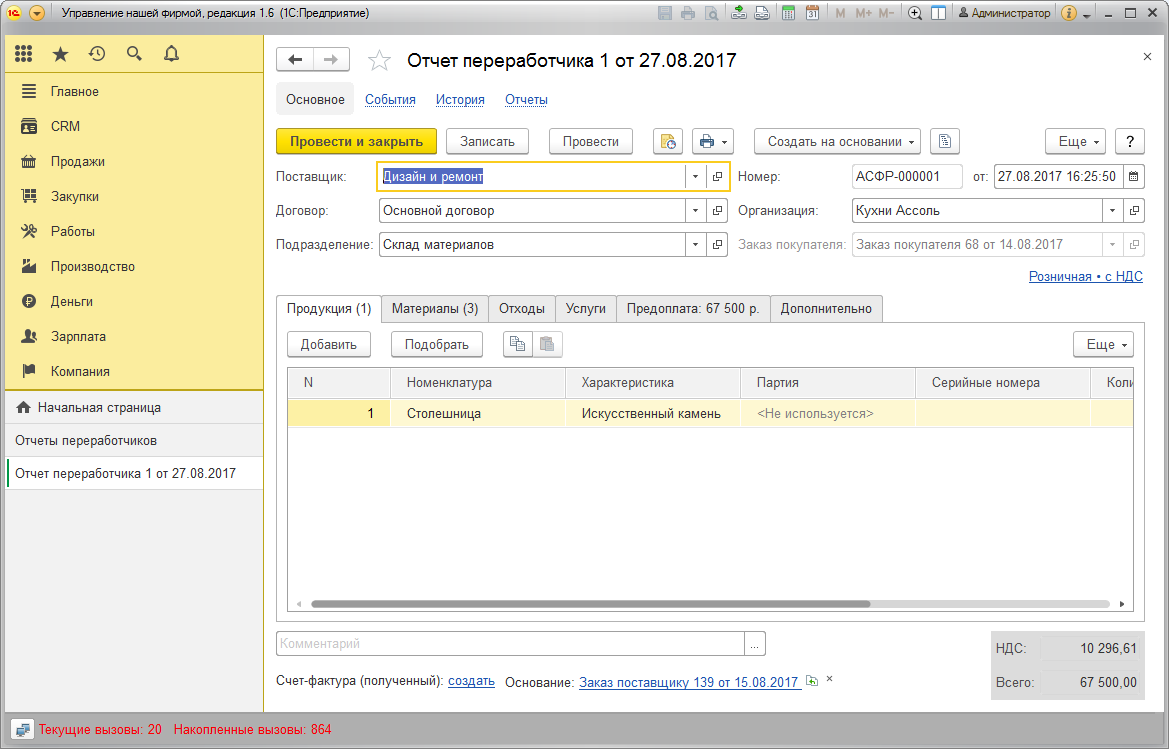The height and width of the screenshot is (749, 1169).
Task: Click the horizontal scrollbar of the product table
Action: point(590,604)
